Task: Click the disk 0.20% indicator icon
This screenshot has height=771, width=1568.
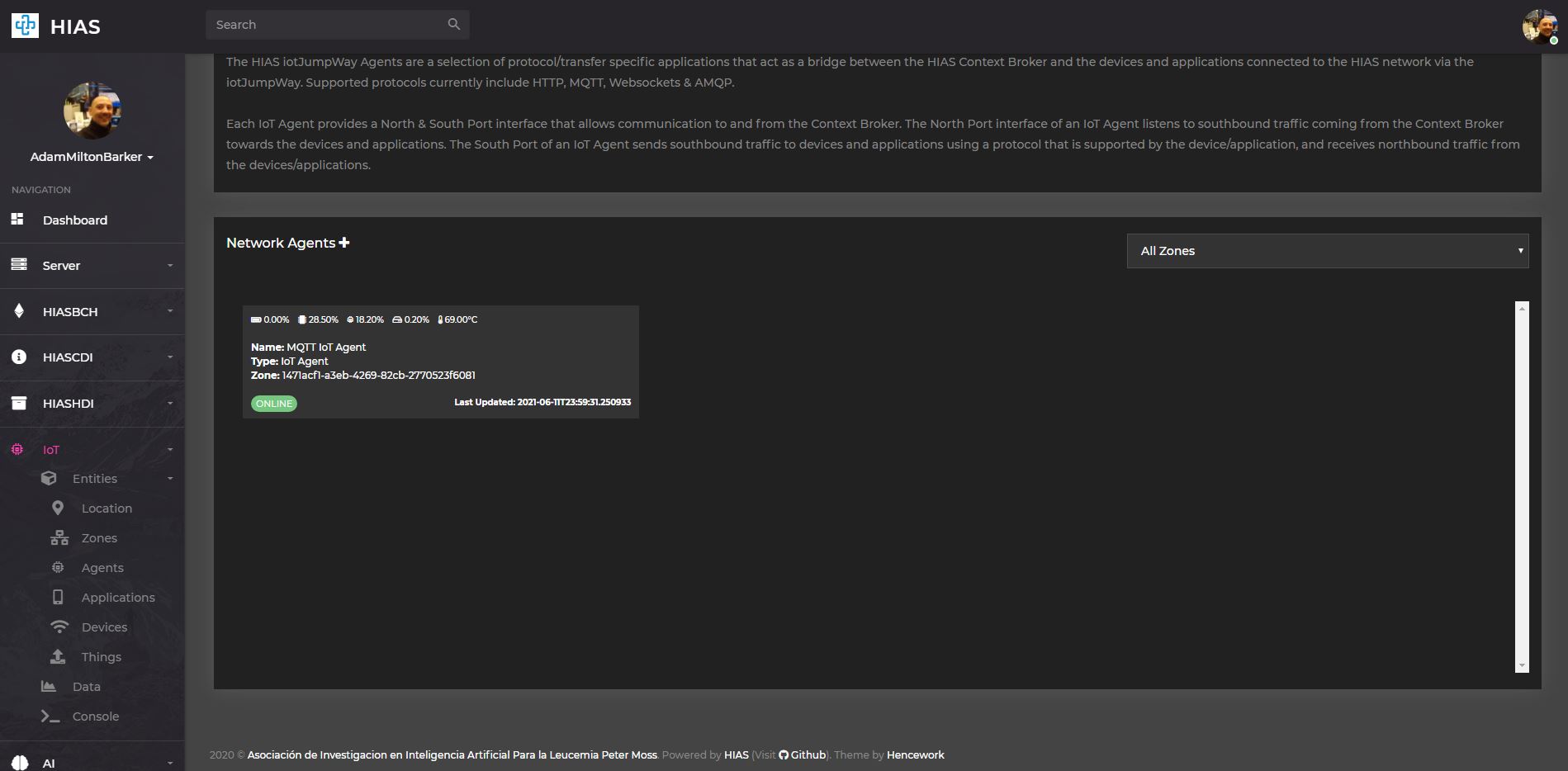Action: (x=397, y=319)
